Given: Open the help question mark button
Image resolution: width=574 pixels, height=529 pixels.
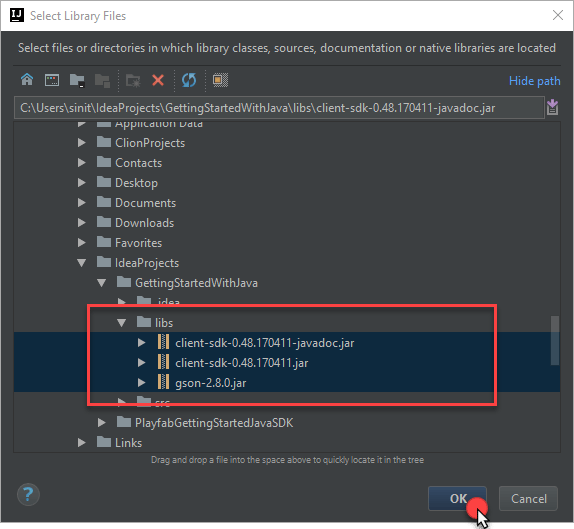Looking at the screenshot, I should 28,495.
